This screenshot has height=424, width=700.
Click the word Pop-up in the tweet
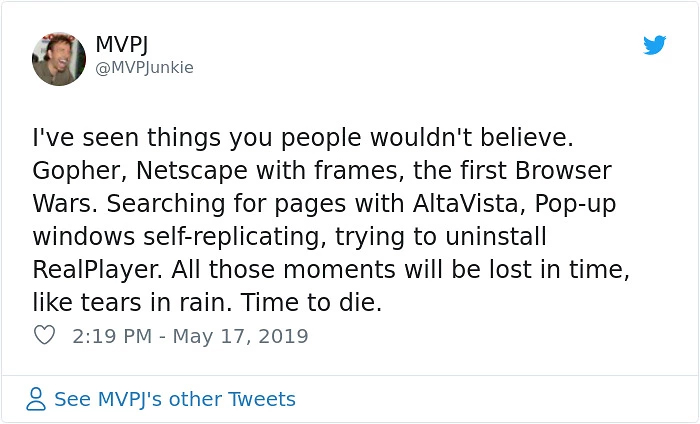tap(578, 203)
